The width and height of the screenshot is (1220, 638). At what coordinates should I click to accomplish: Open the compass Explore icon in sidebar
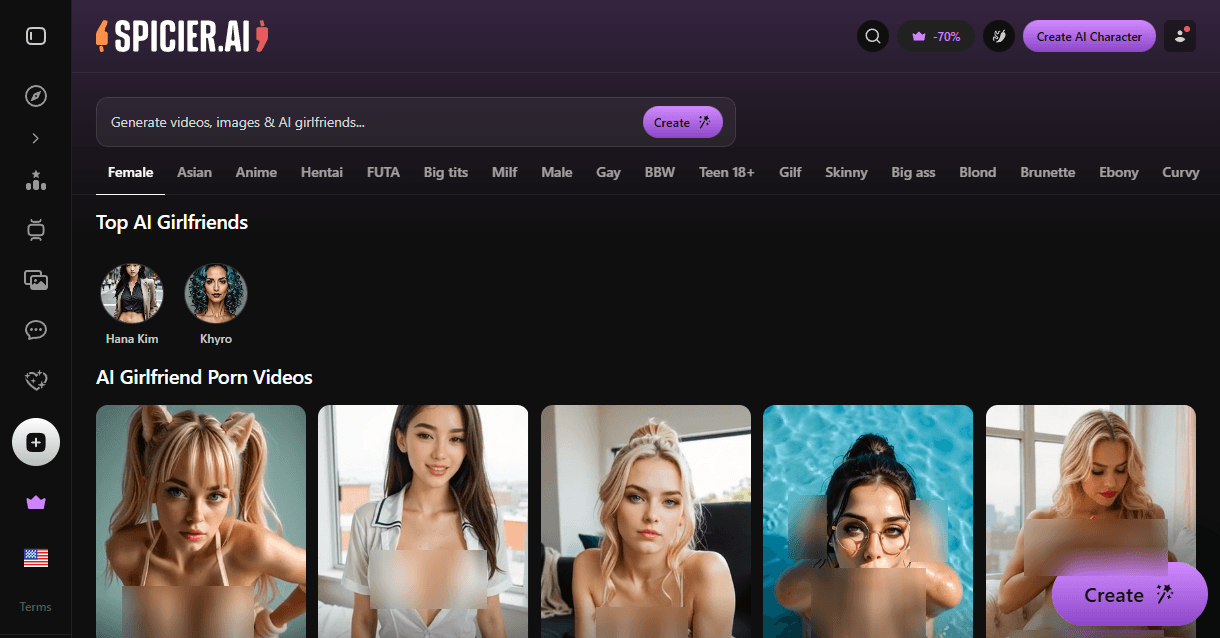36,96
